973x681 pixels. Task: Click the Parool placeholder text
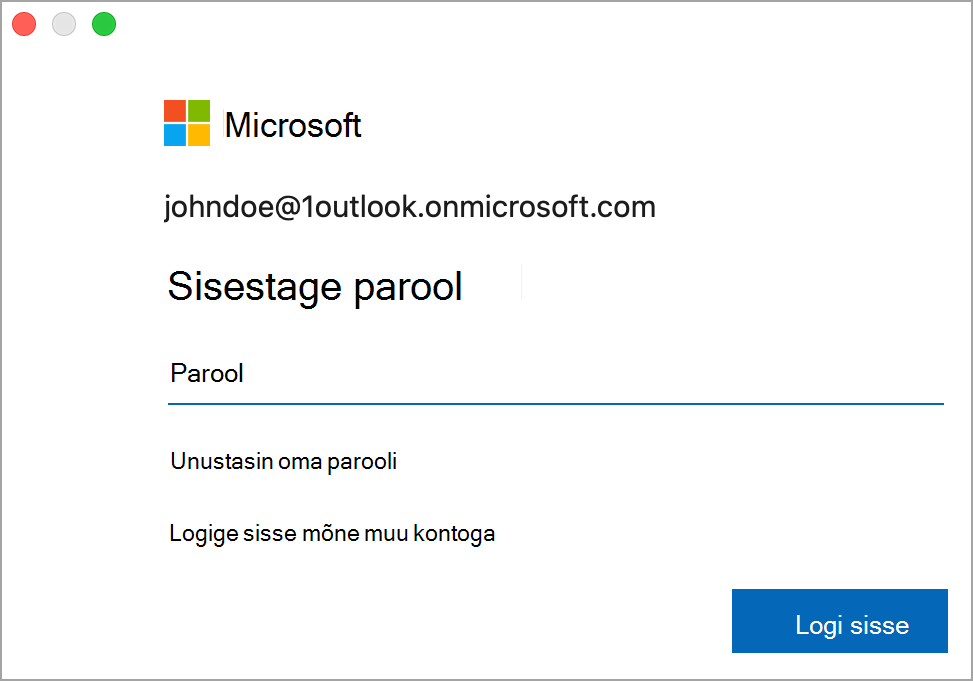click(x=207, y=374)
